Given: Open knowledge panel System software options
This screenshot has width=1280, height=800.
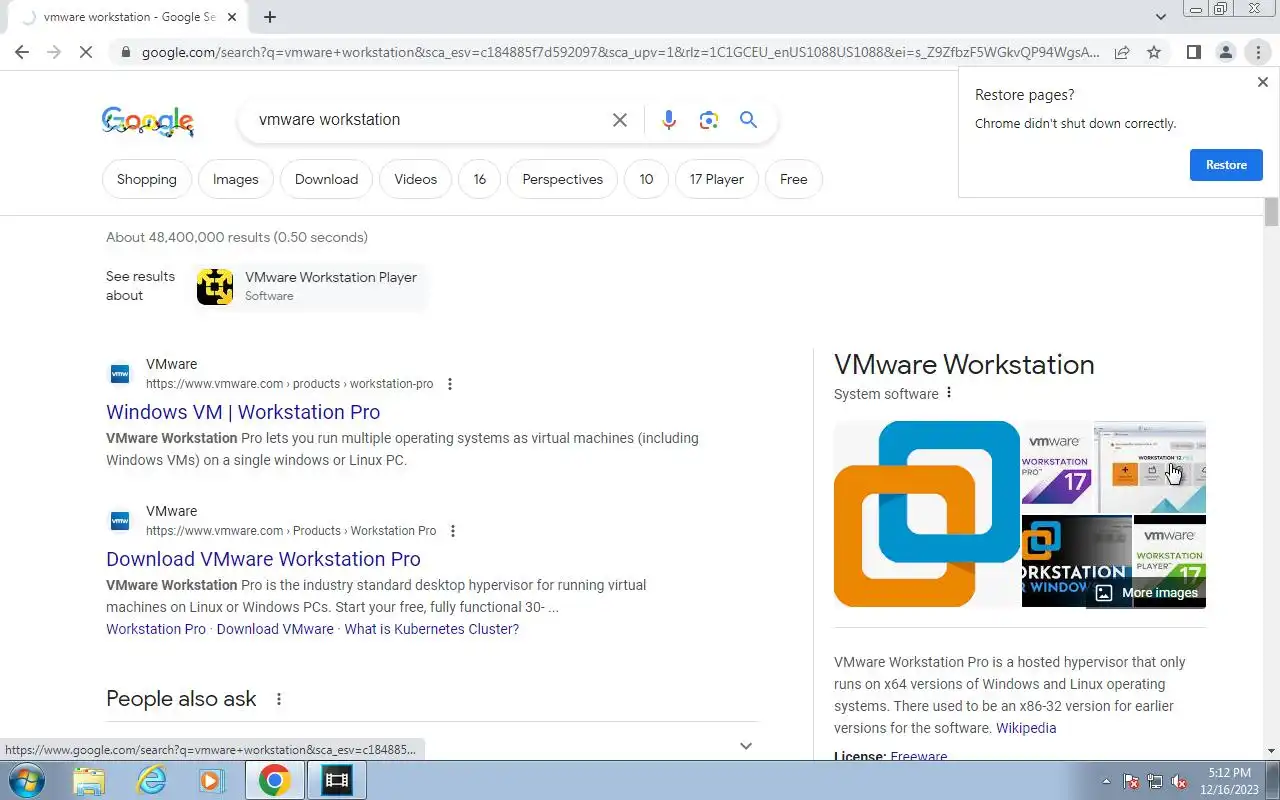Looking at the screenshot, I should coord(949,393).
